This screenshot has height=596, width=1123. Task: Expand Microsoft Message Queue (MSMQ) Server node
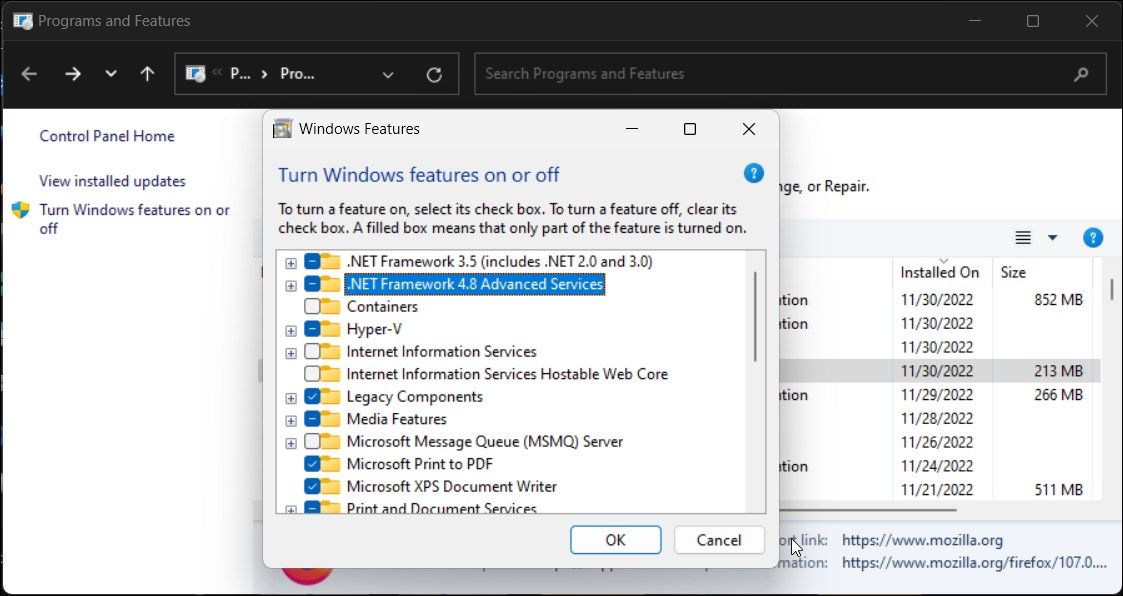pos(291,443)
